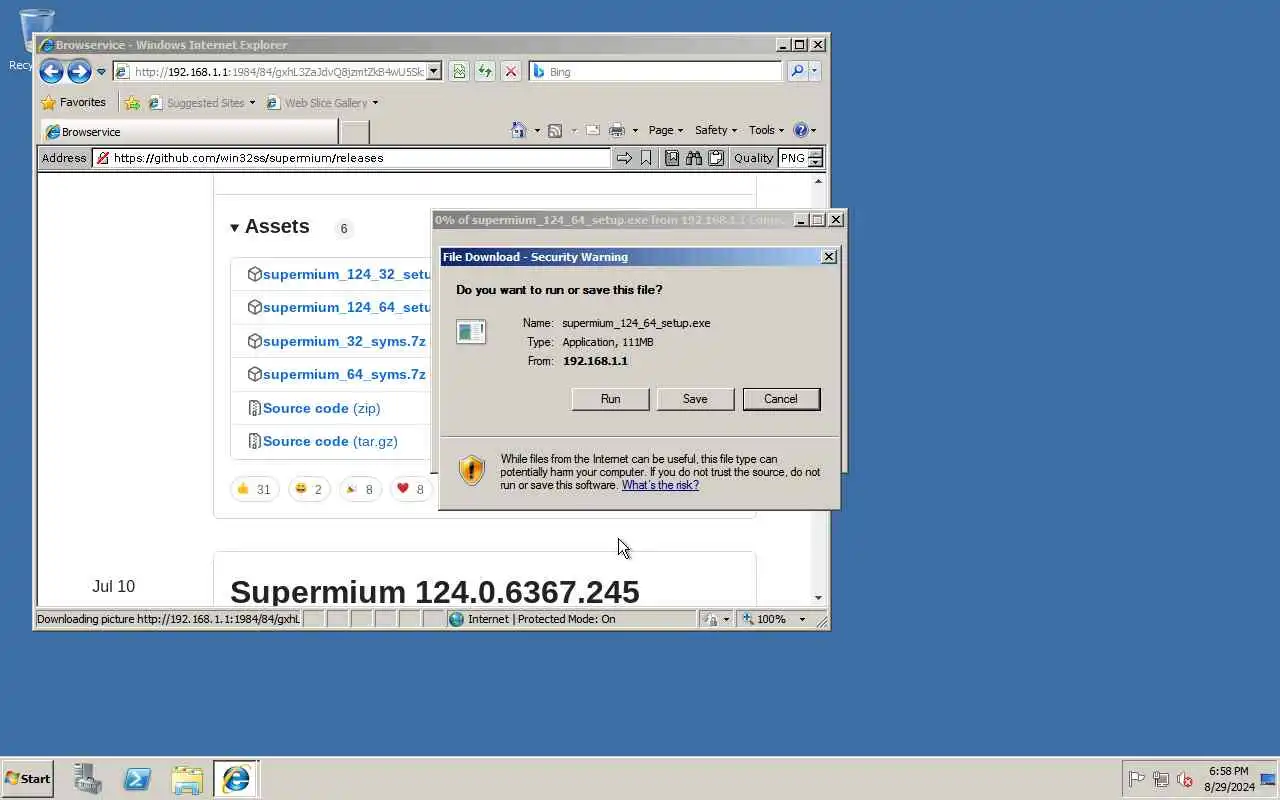Viewport: 1280px width, 800px height.
Task: Click the Browservice Address URL field
Action: pos(351,158)
